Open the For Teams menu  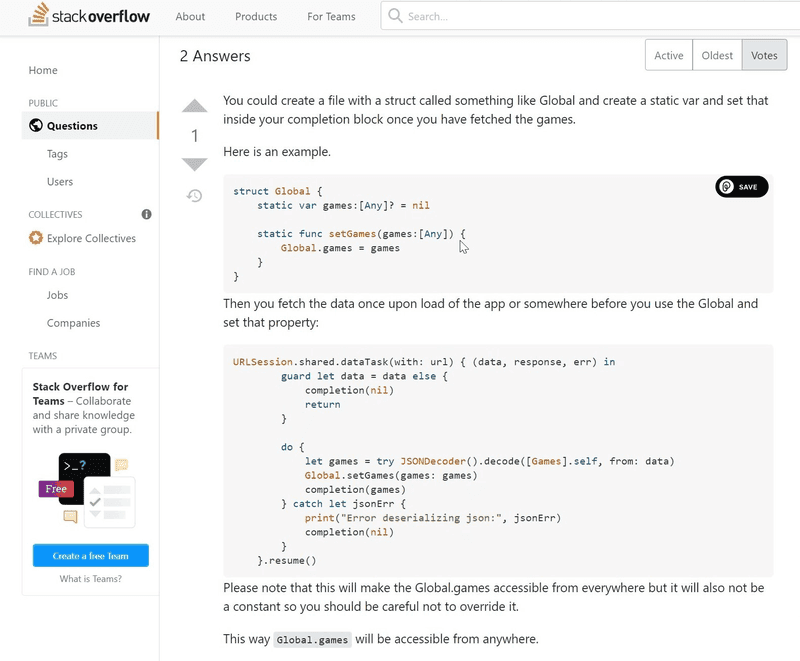(x=330, y=16)
